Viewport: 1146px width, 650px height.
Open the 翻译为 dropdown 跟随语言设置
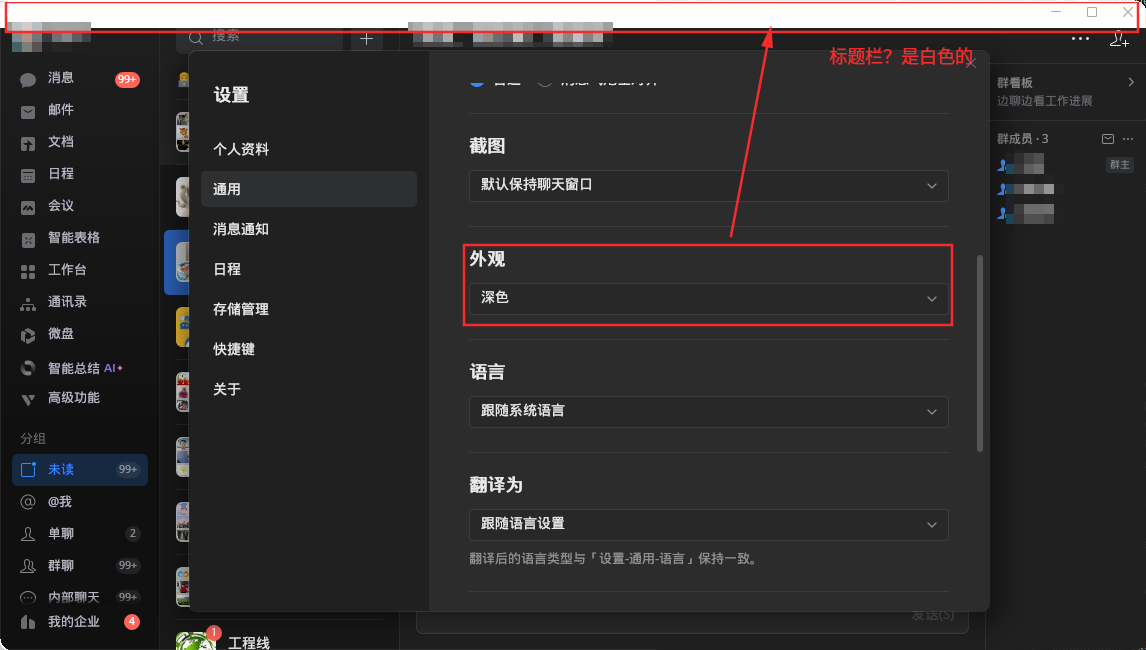[708, 524]
